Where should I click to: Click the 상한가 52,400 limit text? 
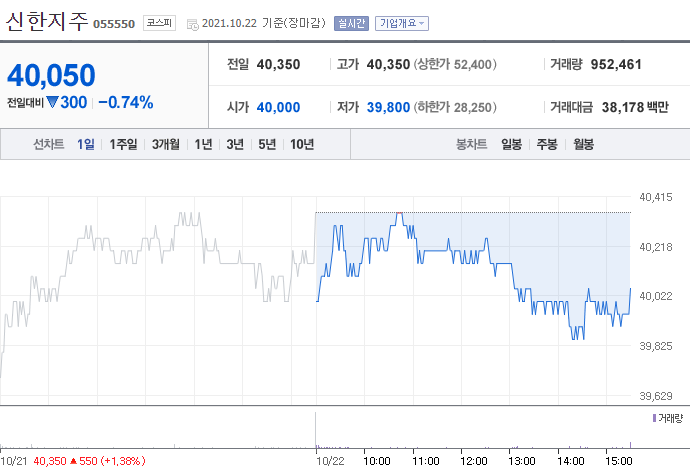pyautogui.click(x=455, y=64)
